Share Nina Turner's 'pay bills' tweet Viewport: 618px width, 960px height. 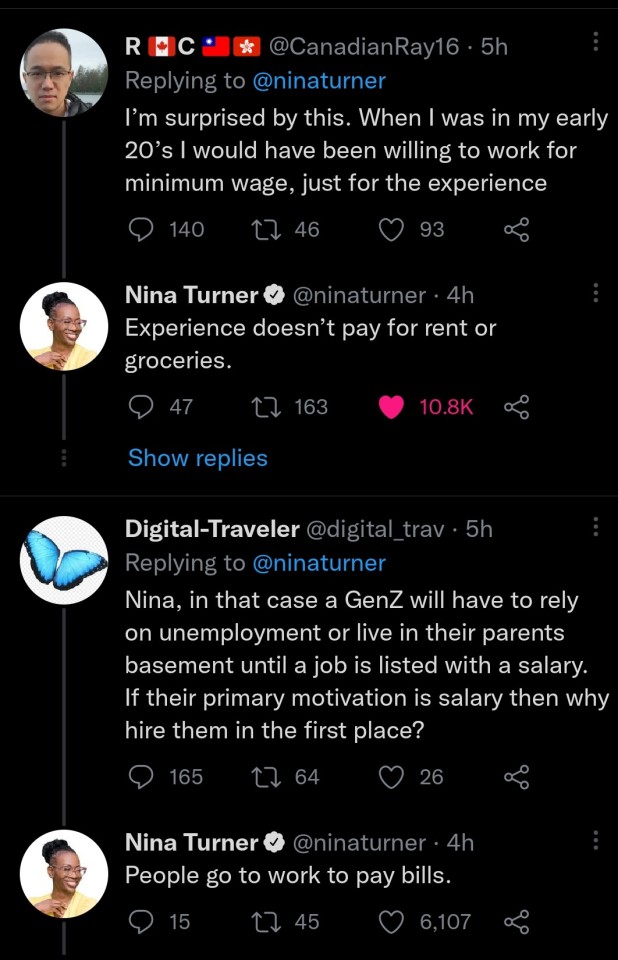(x=516, y=921)
